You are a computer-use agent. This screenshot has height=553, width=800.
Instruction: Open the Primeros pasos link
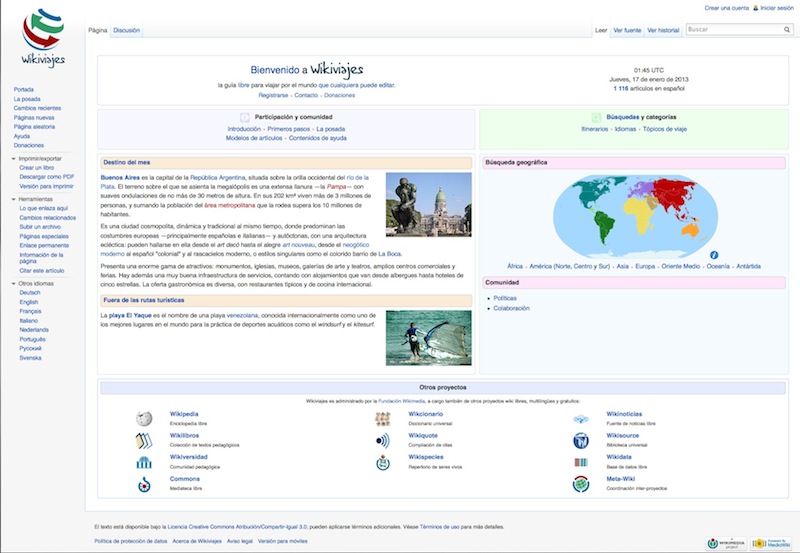[x=288, y=129]
